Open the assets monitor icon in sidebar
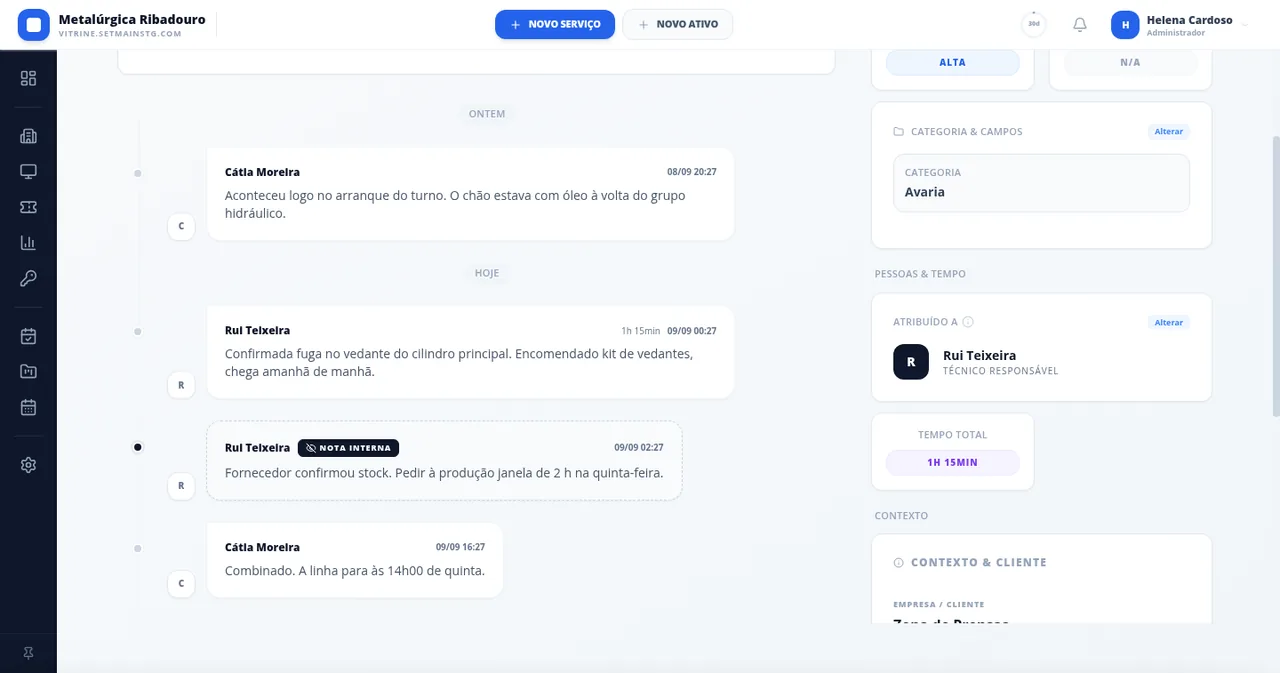The height and width of the screenshot is (673, 1280). point(28,172)
